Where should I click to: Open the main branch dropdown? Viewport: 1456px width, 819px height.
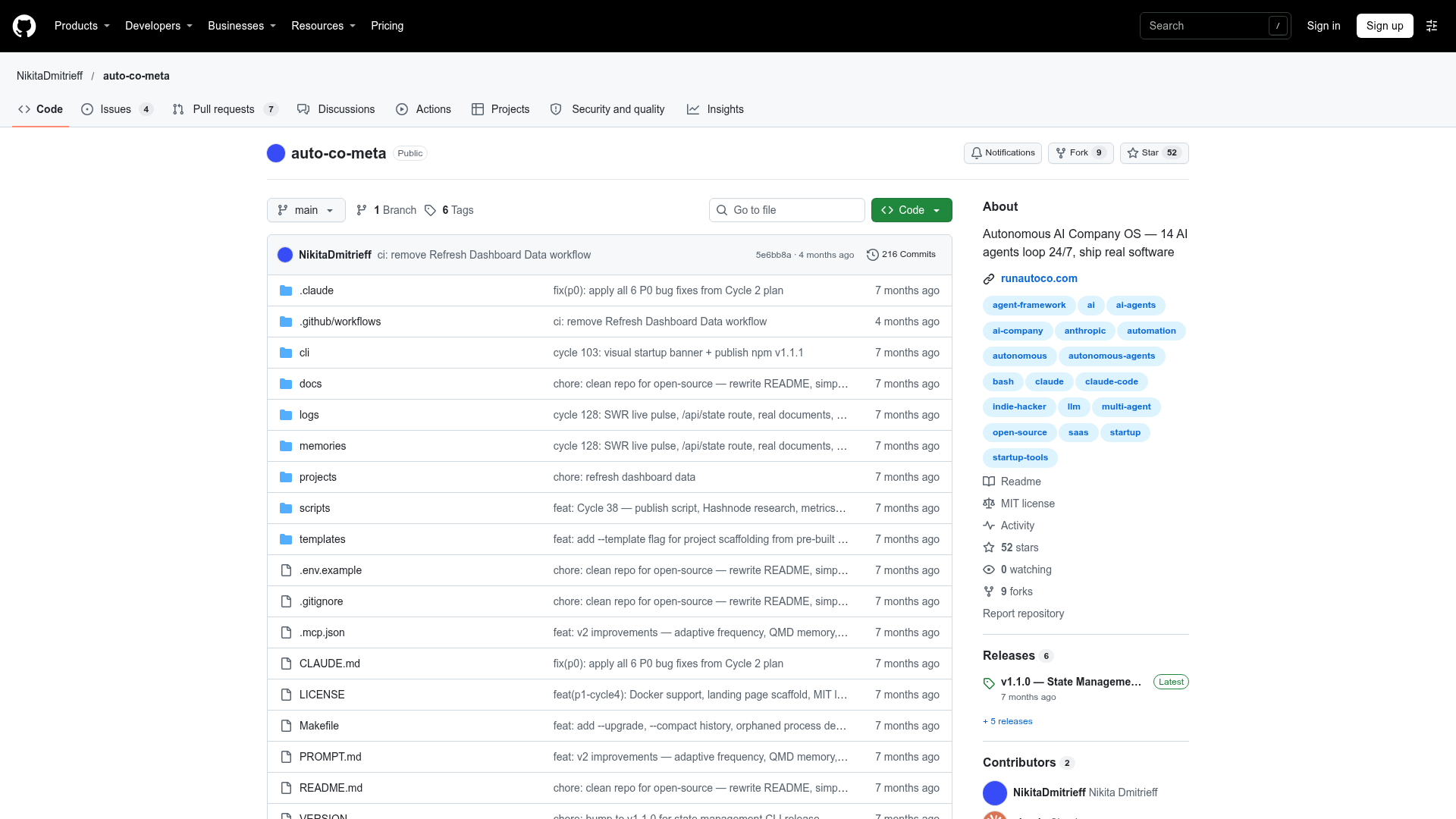tap(306, 210)
